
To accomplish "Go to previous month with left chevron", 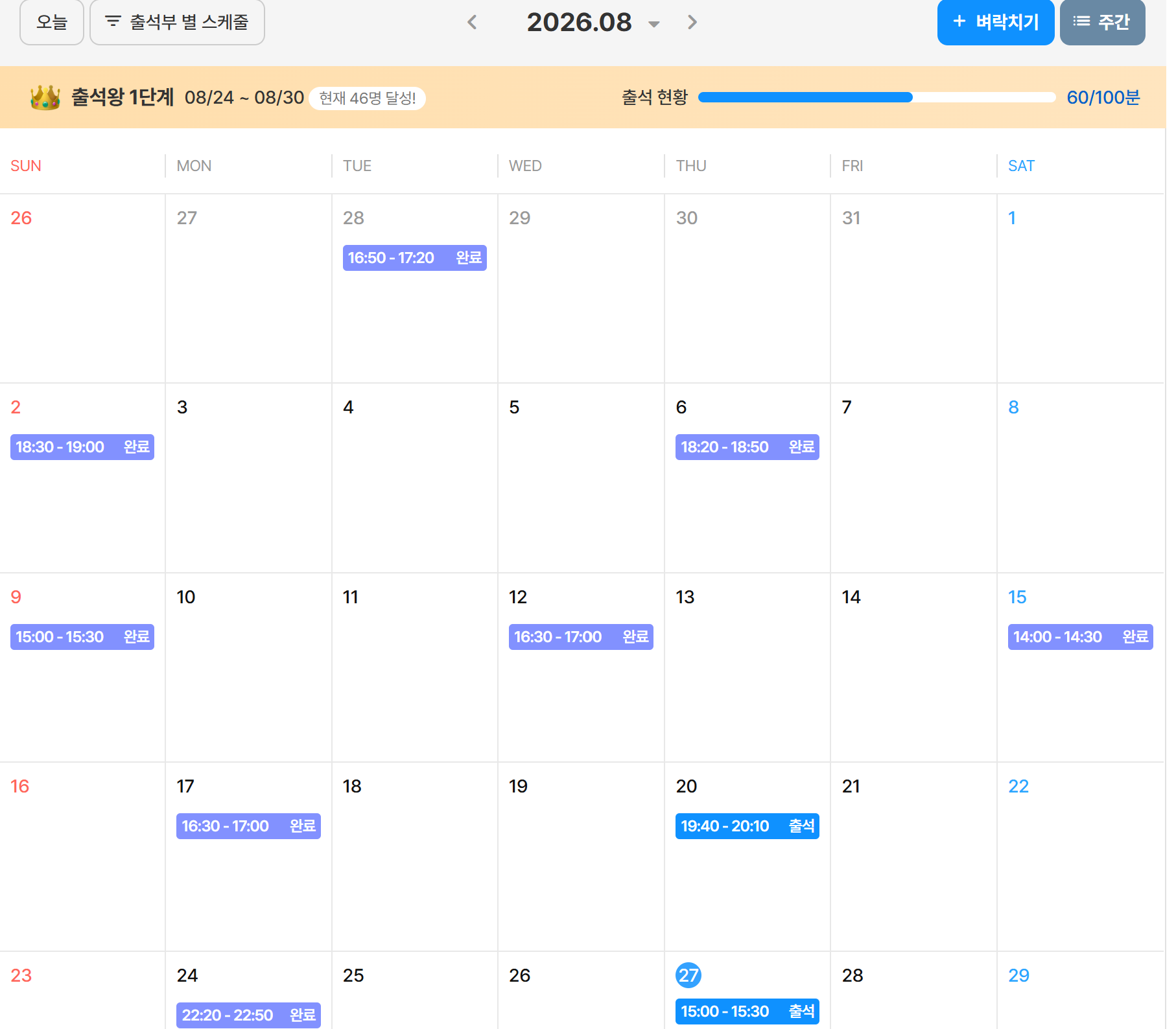I will [x=472, y=23].
